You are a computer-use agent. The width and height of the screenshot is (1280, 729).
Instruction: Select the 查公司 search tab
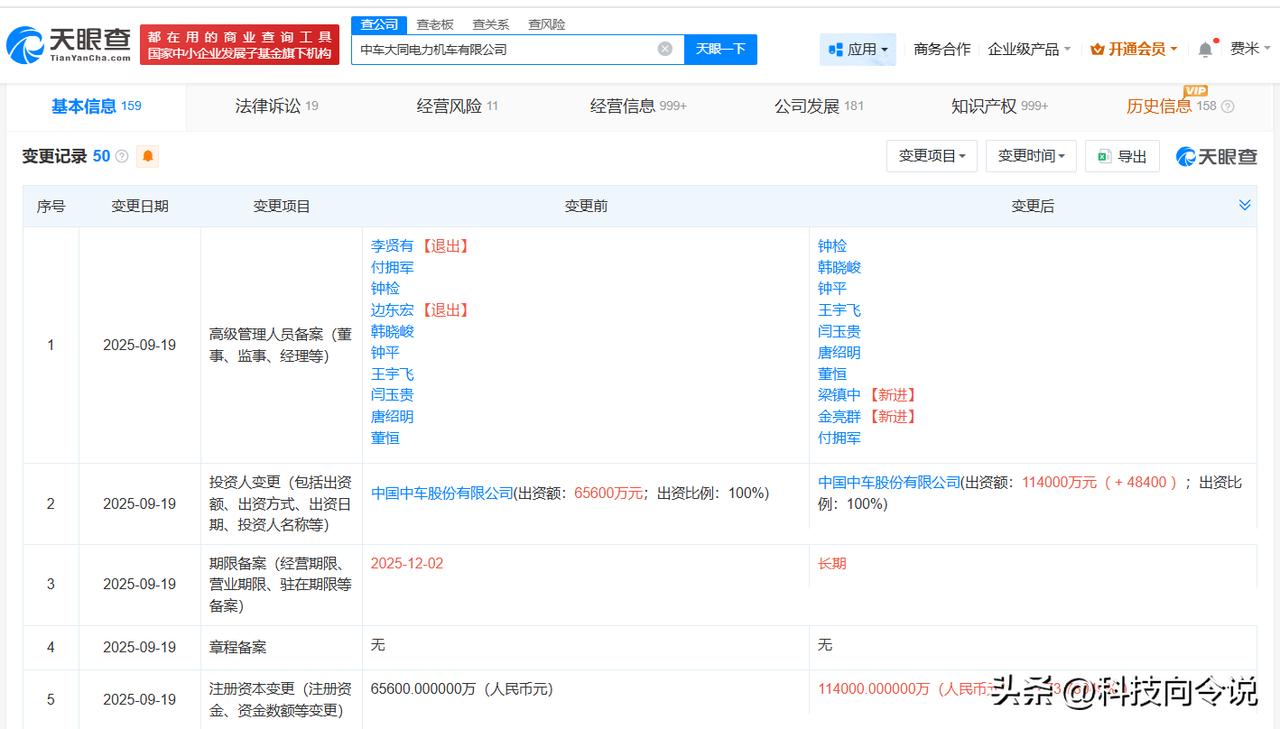379,24
